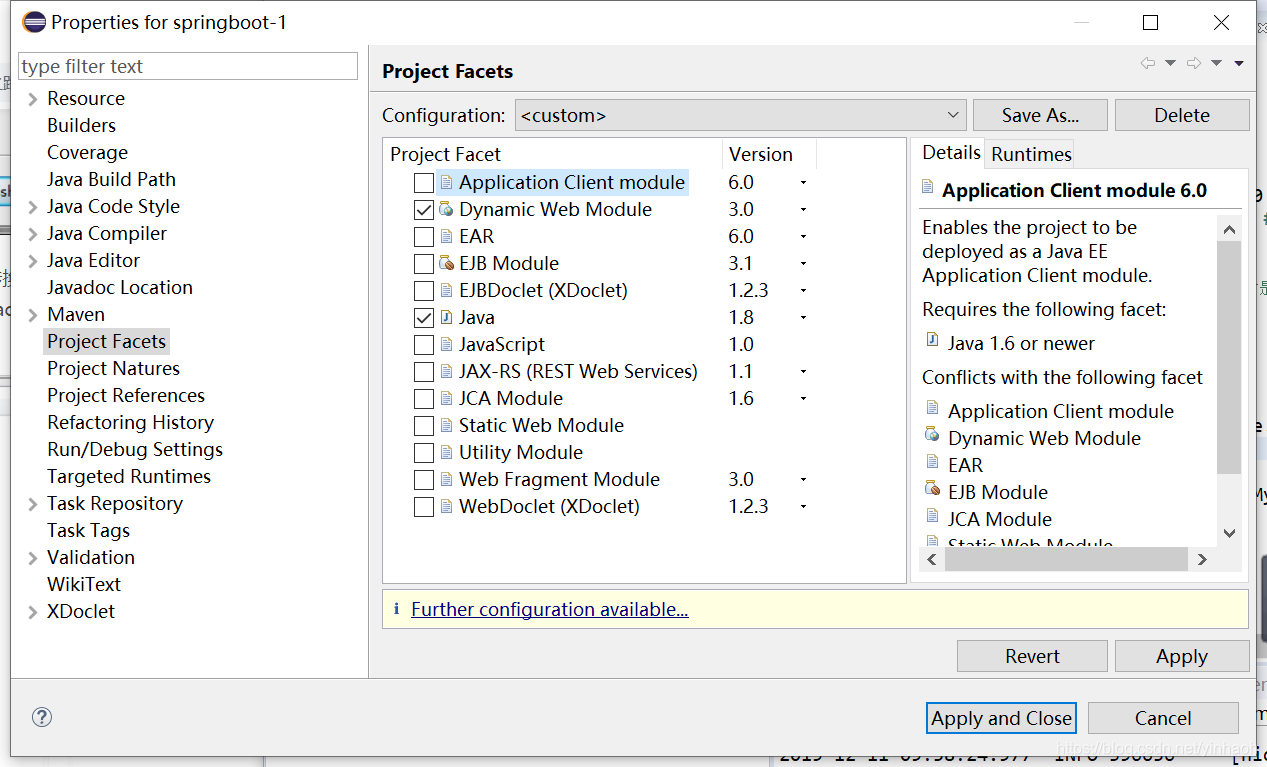Click the type filter text field

point(188,66)
